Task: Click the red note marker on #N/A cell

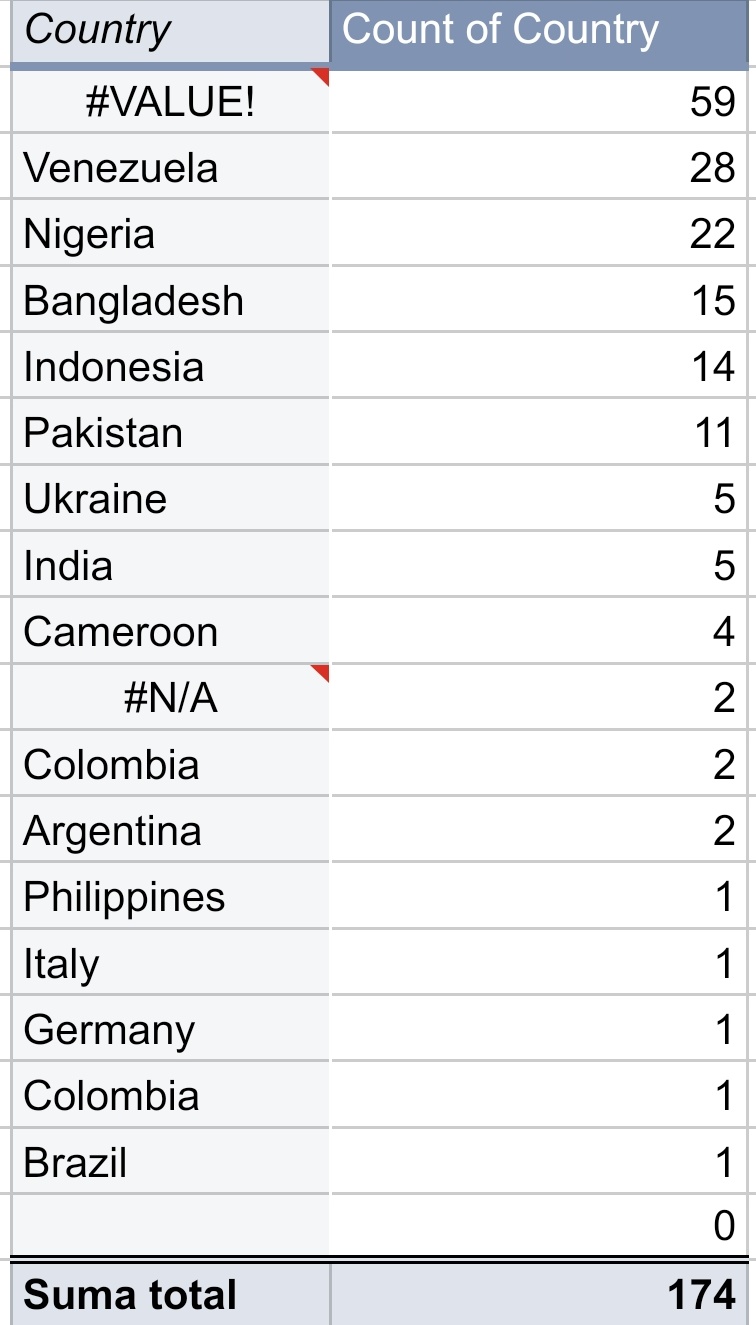Action: pos(321,672)
